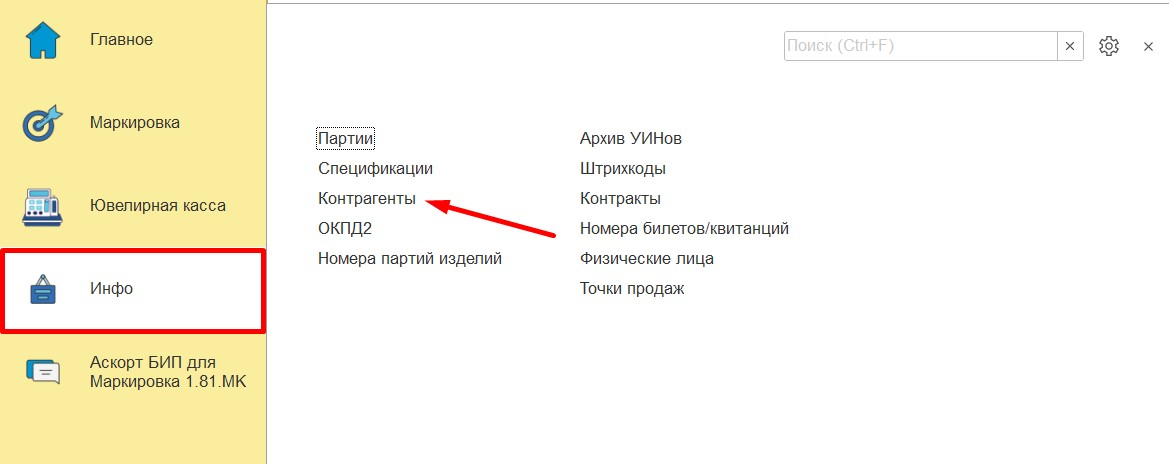Clear the search field with the X button

click(1069, 46)
